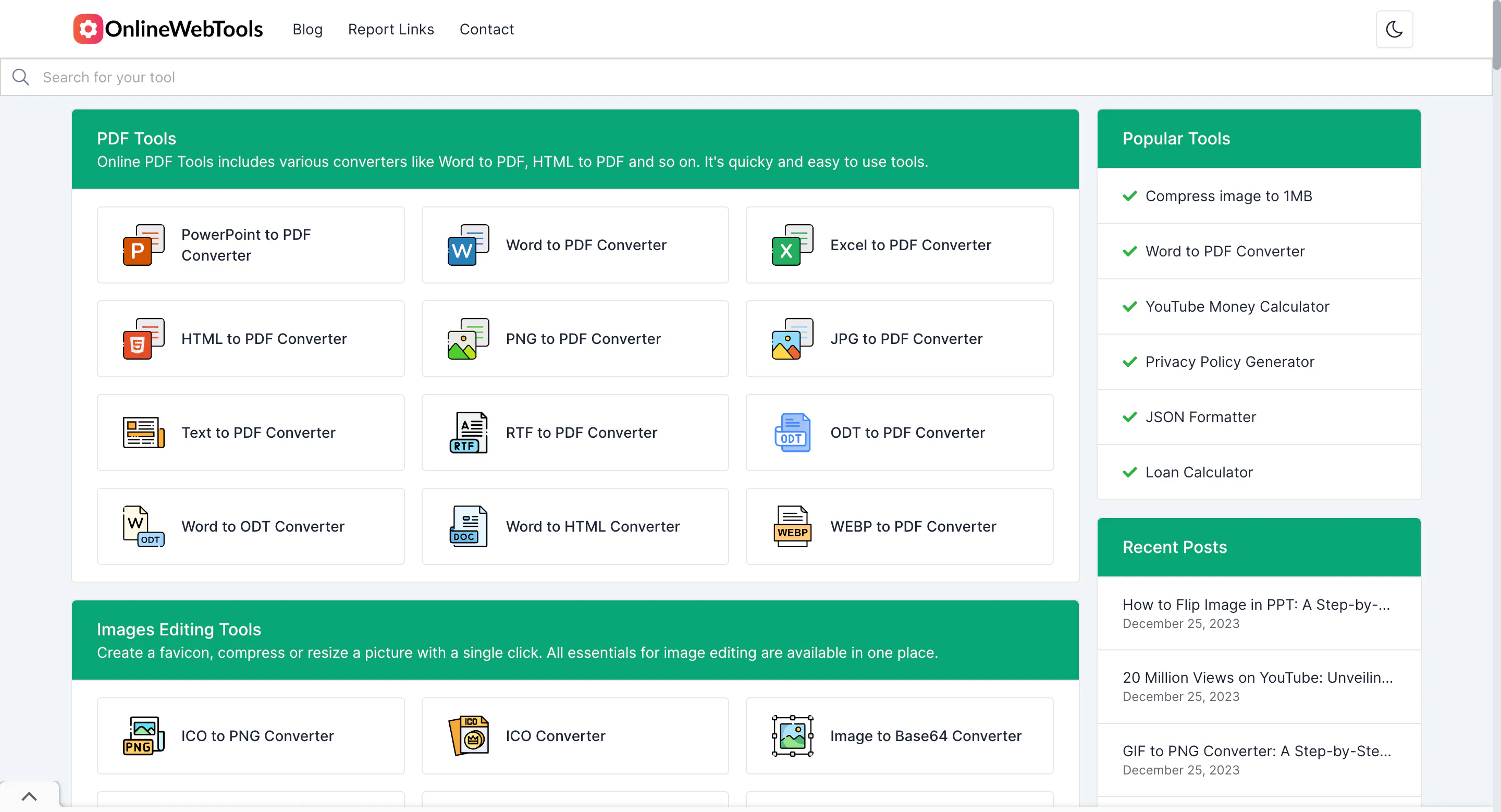Open RTF to PDF Converter link
The width and height of the screenshot is (1501, 812).
[x=581, y=433]
